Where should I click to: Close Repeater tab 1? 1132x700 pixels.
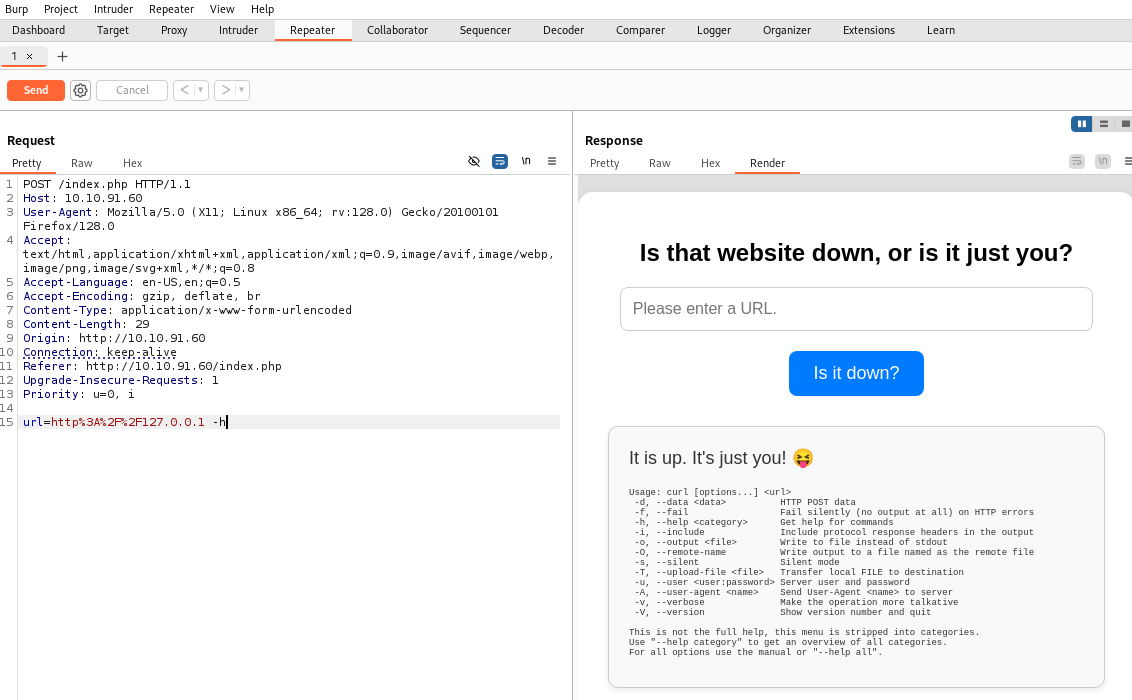tap(30, 56)
